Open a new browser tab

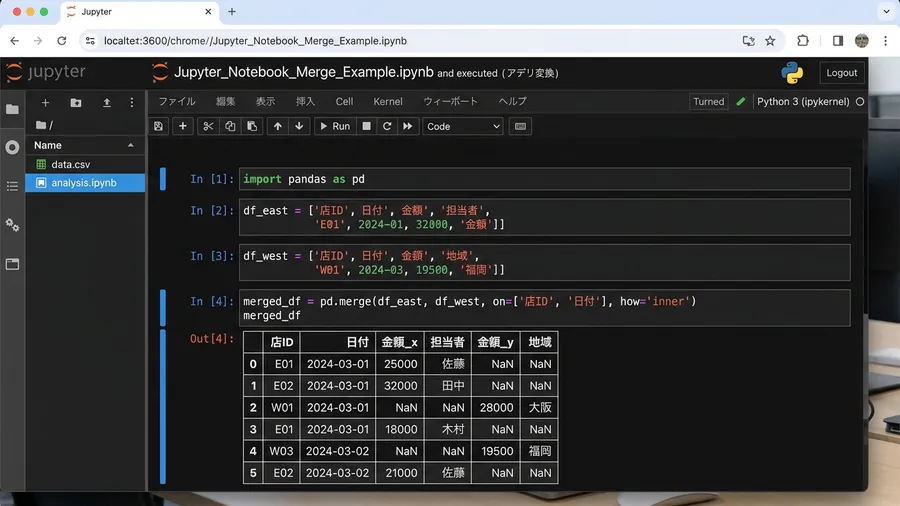pyautogui.click(x=232, y=11)
